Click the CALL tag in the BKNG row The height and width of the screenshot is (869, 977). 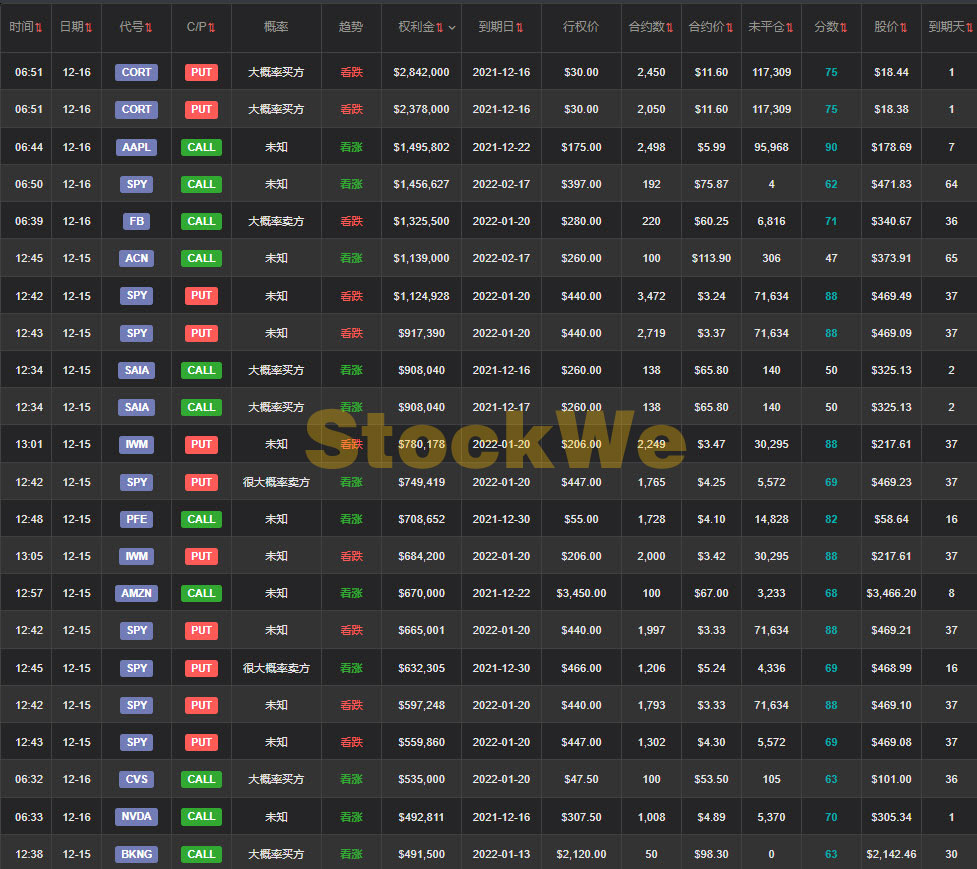pos(201,854)
